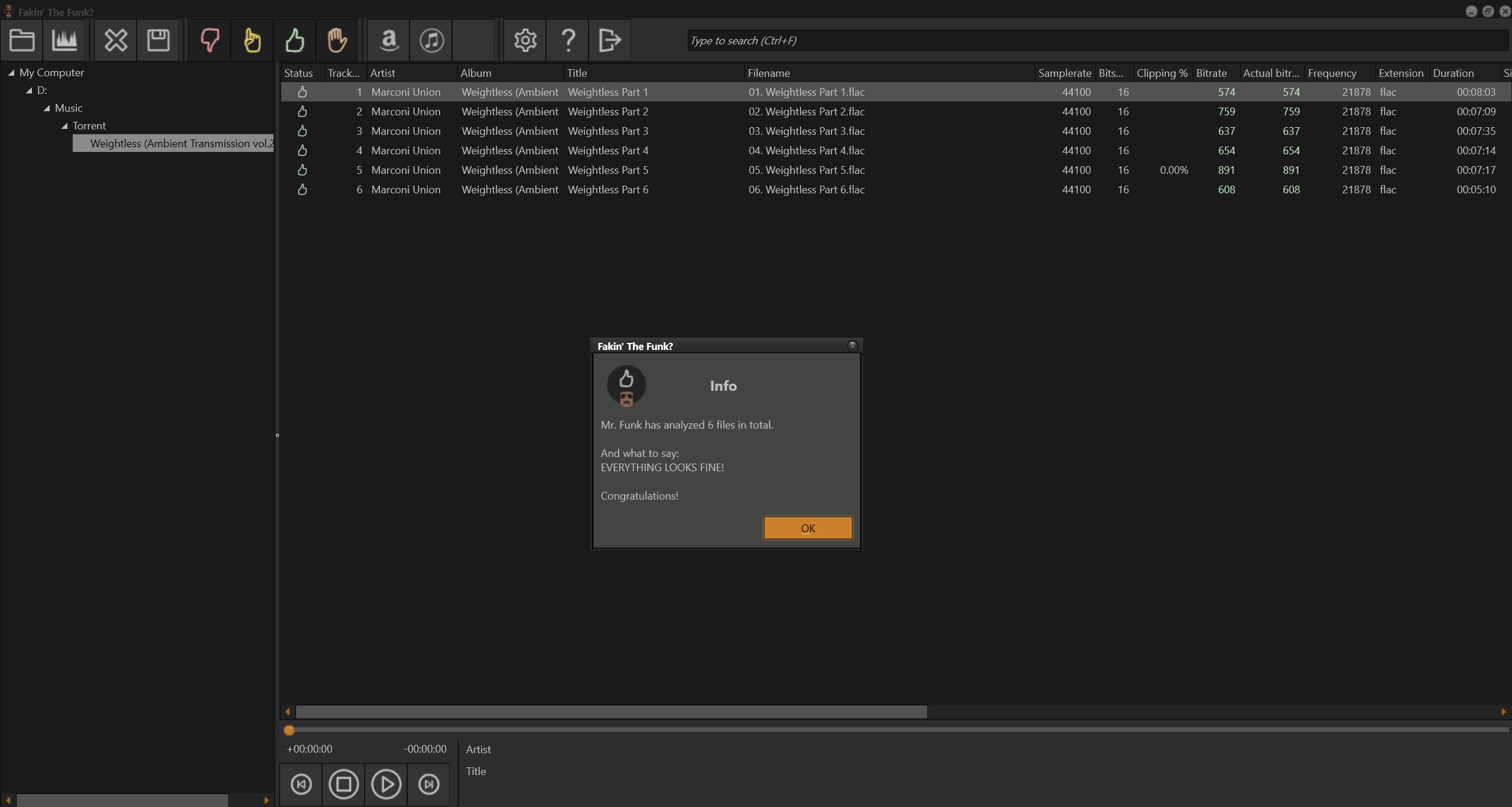Click the spectrum analyze toolbar icon

tap(64, 40)
